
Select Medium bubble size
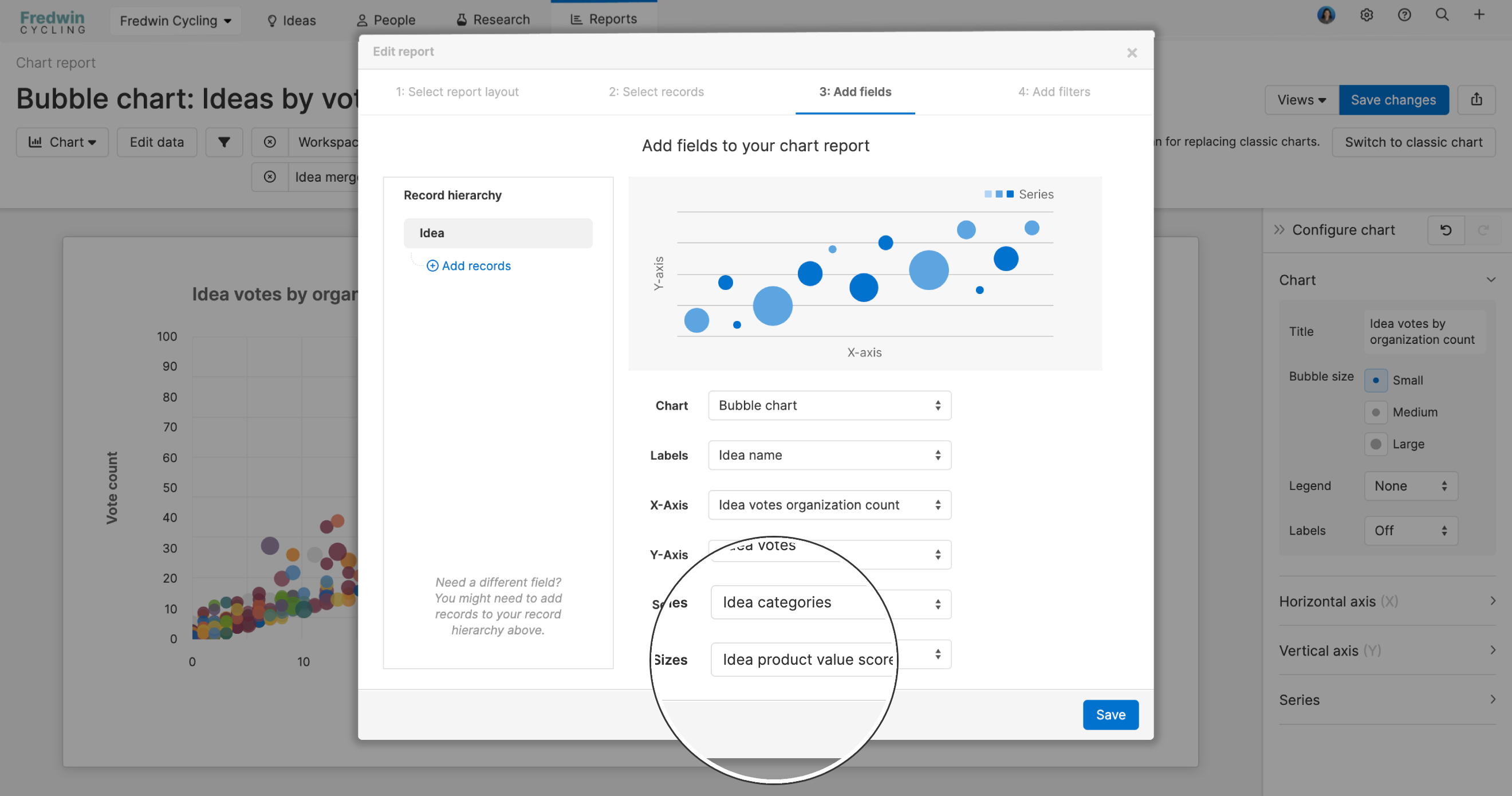[1376, 412]
